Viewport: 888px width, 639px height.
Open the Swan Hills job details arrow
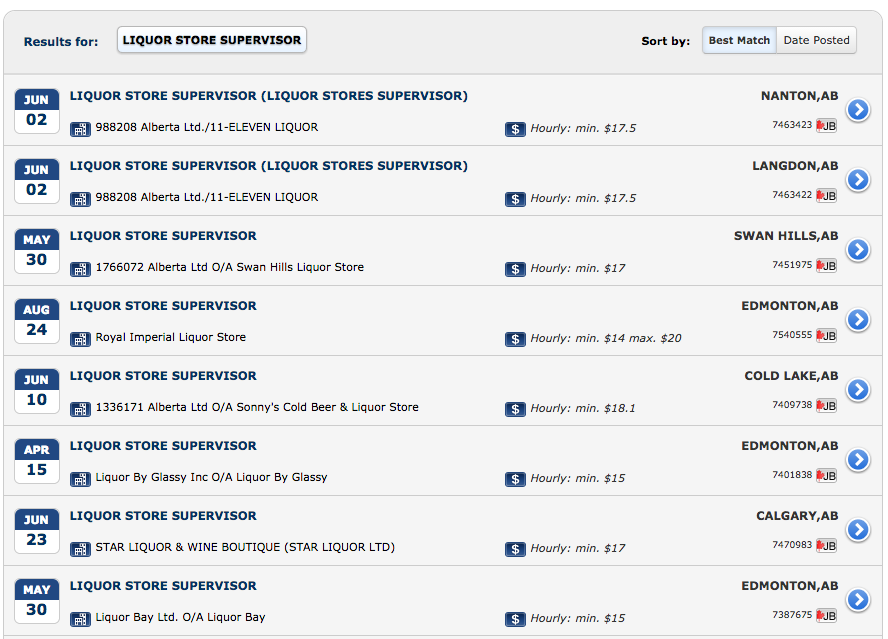point(858,250)
